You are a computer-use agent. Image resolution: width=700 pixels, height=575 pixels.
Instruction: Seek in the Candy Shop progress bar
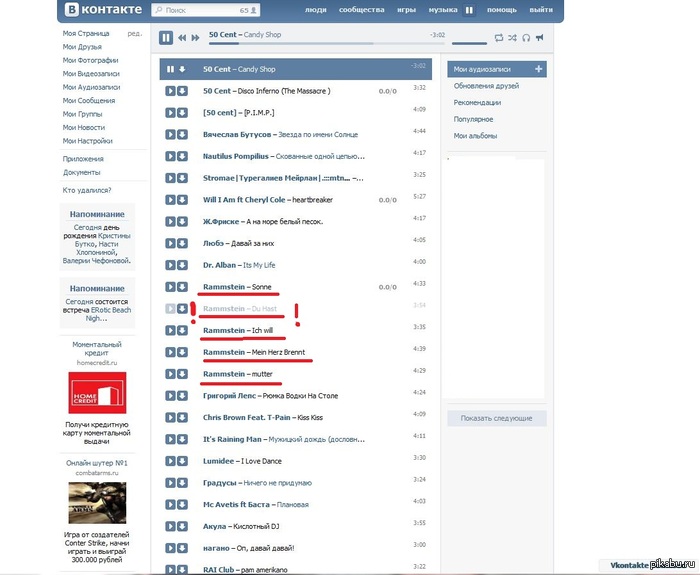coord(327,44)
